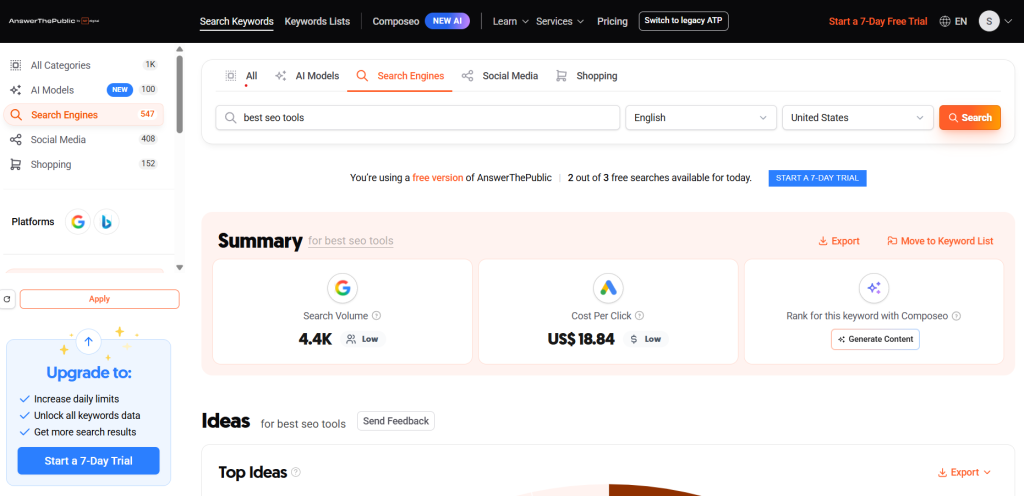The width and height of the screenshot is (1024, 496).
Task: Click the NEW badge beside AI Models
Action: [x=120, y=90]
